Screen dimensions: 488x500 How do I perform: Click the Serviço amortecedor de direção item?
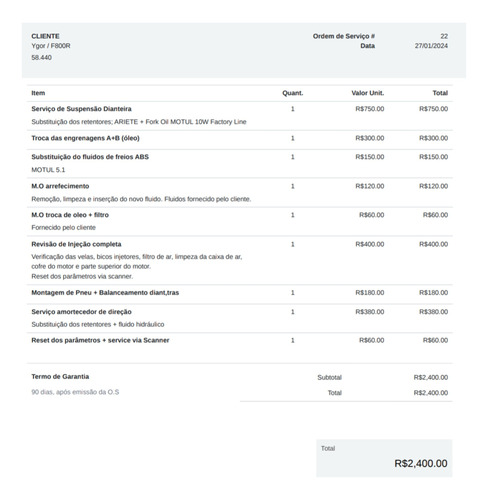[81, 312]
